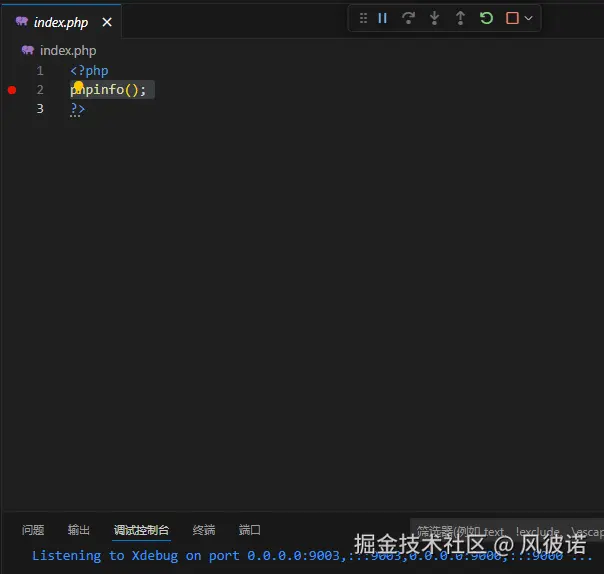Image resolution: width=604 pixels, height=574 pixels.
Task: Click the phpinfo(); code line
Action: click(108, 90)
